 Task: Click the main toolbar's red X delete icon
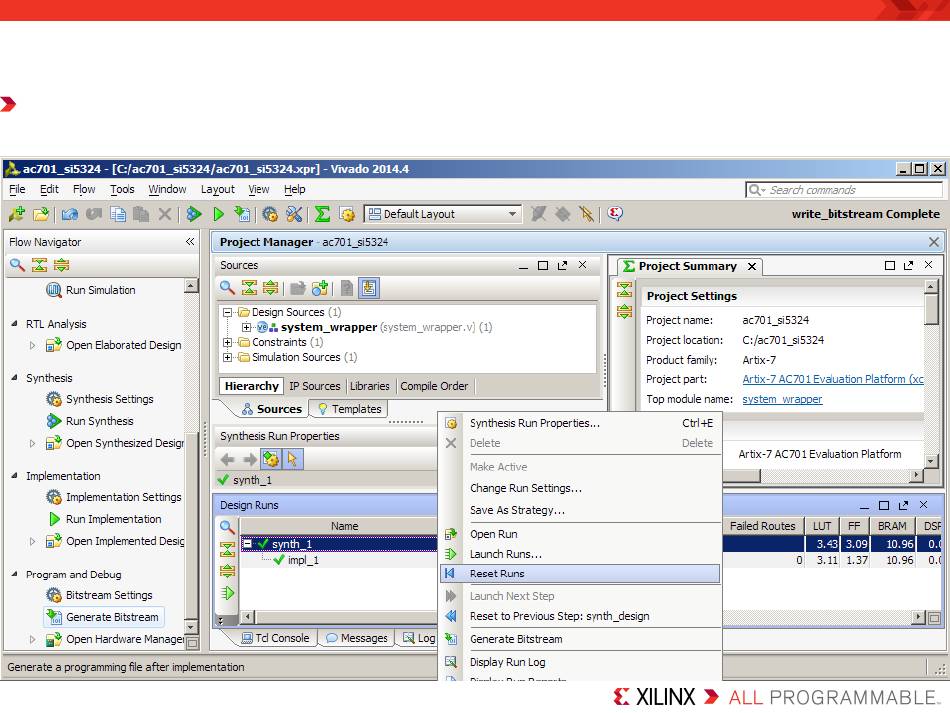[164, 214]
